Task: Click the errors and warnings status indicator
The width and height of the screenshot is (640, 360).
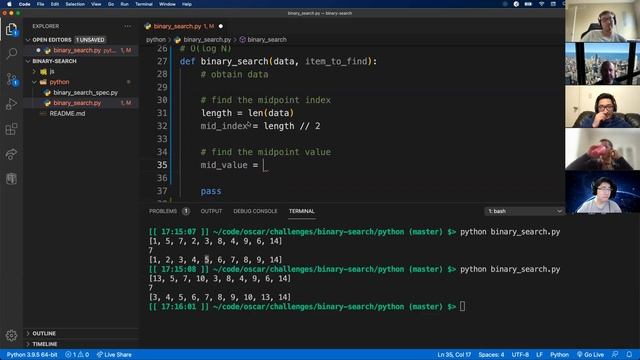Action: [77, 355]
